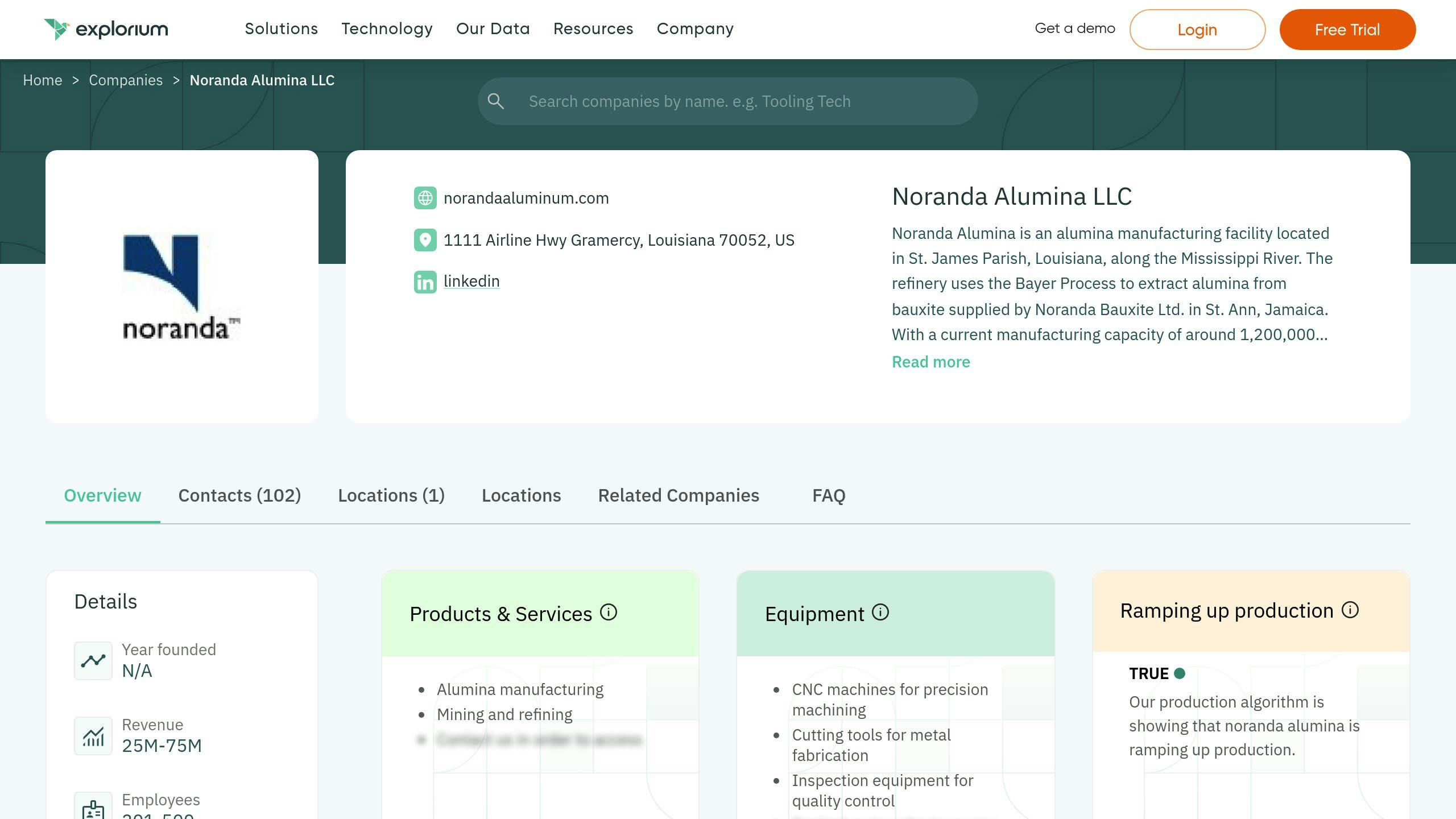Image resolution: width=1456 pixels, height=819 pixels.
Task: Click Inspection equipment for quality control
Action: click(x=883, y=791)
